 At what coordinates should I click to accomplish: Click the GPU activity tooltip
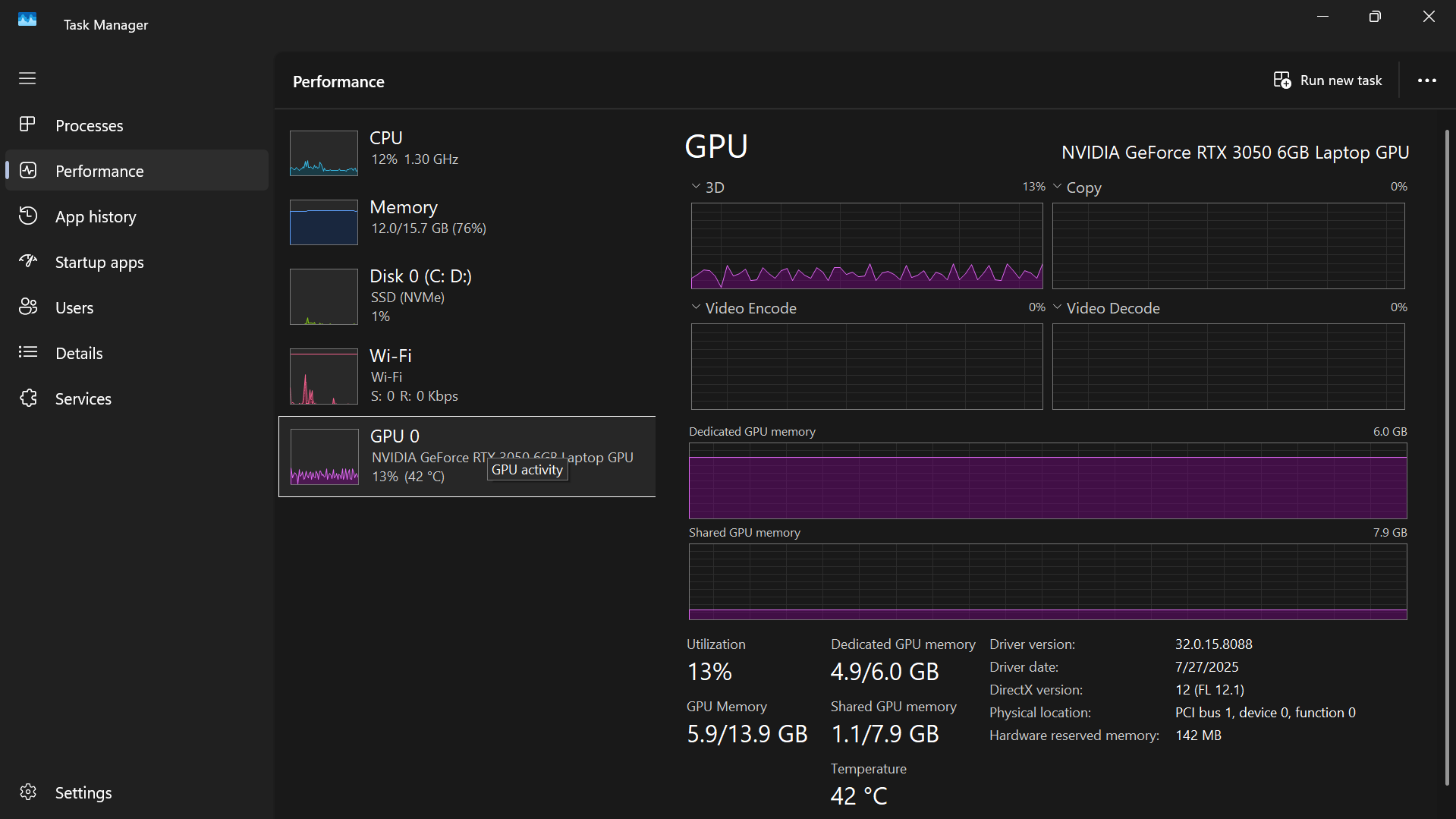(x=527, y=470)
